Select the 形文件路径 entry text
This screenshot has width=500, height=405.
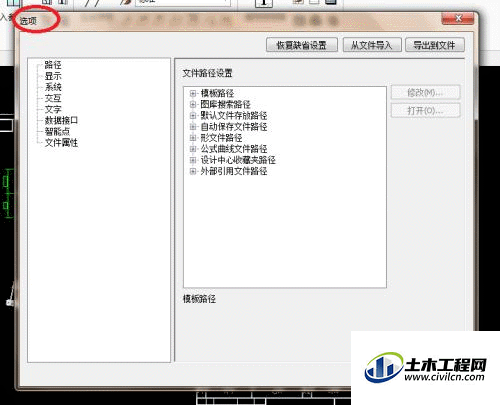[221, 138]
